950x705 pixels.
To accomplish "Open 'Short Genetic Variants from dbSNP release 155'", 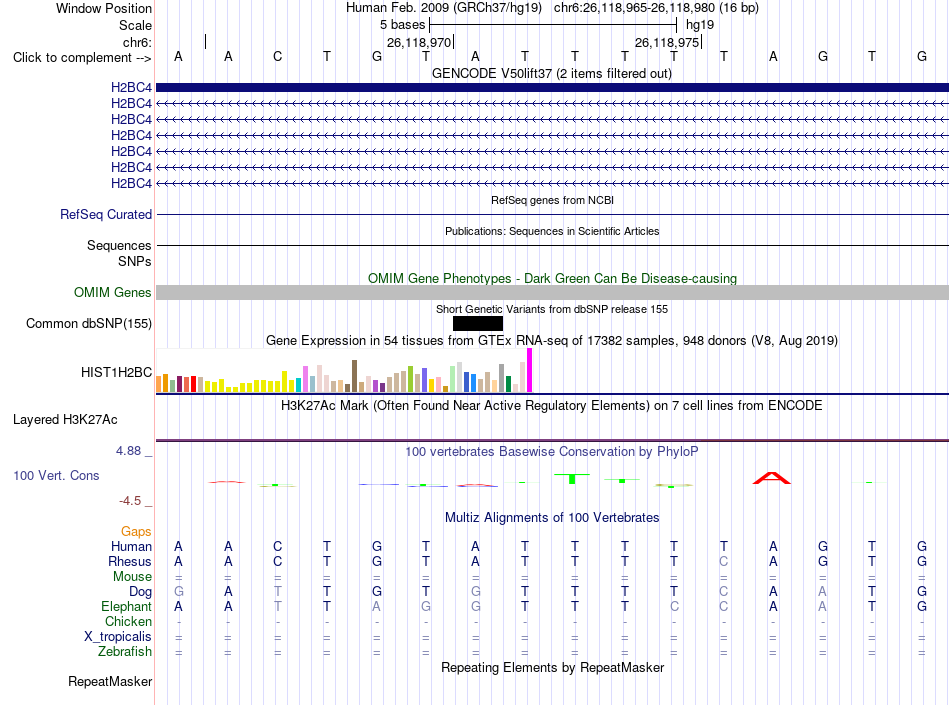I will 552,309.
